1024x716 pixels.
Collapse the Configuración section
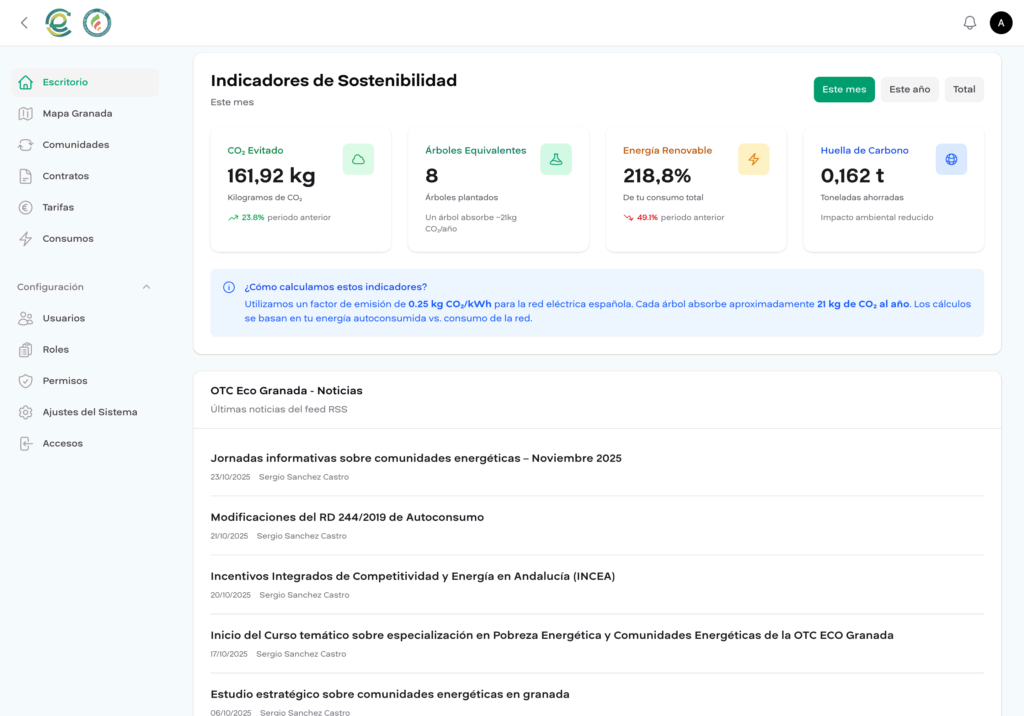coord(146,287)
